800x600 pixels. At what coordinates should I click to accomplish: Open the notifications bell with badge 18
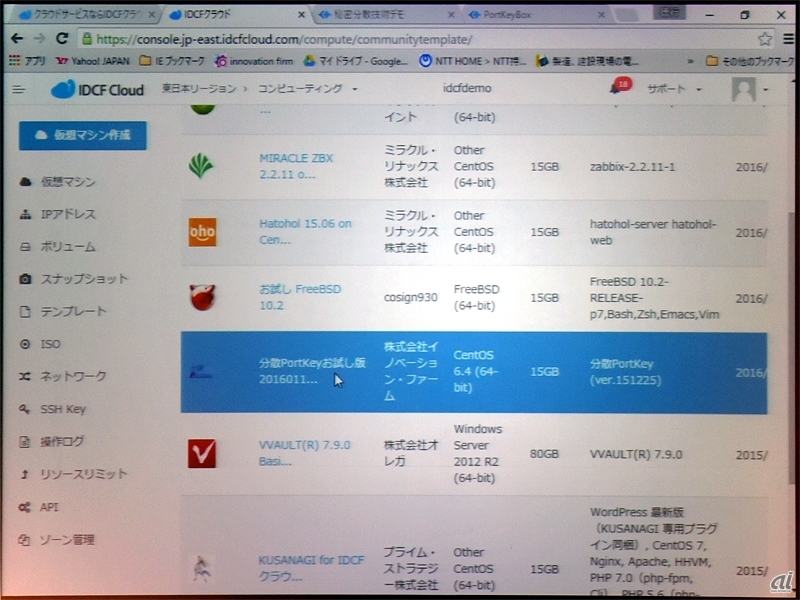tap(616, 89)
